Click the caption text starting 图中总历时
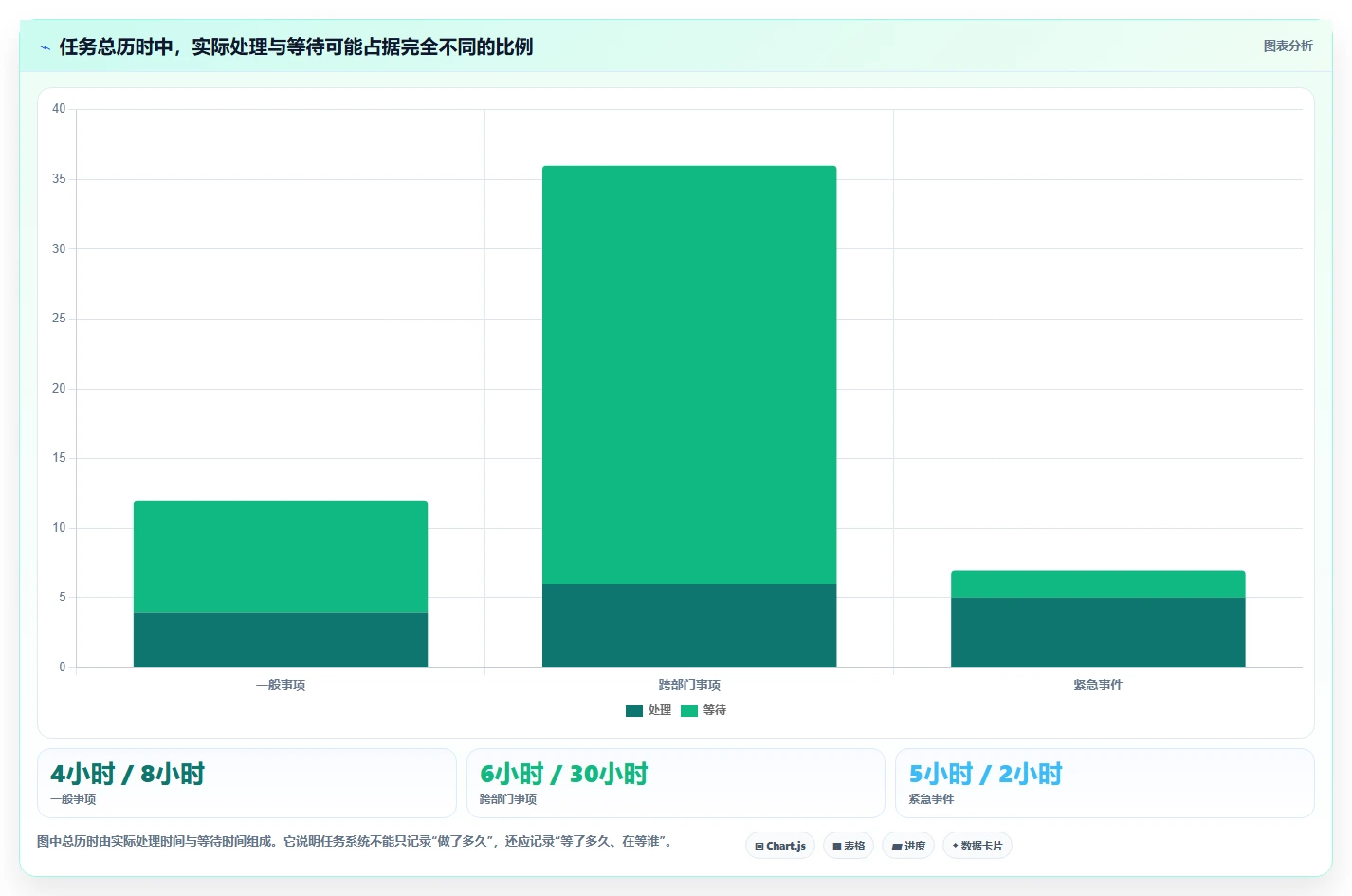 356,842
